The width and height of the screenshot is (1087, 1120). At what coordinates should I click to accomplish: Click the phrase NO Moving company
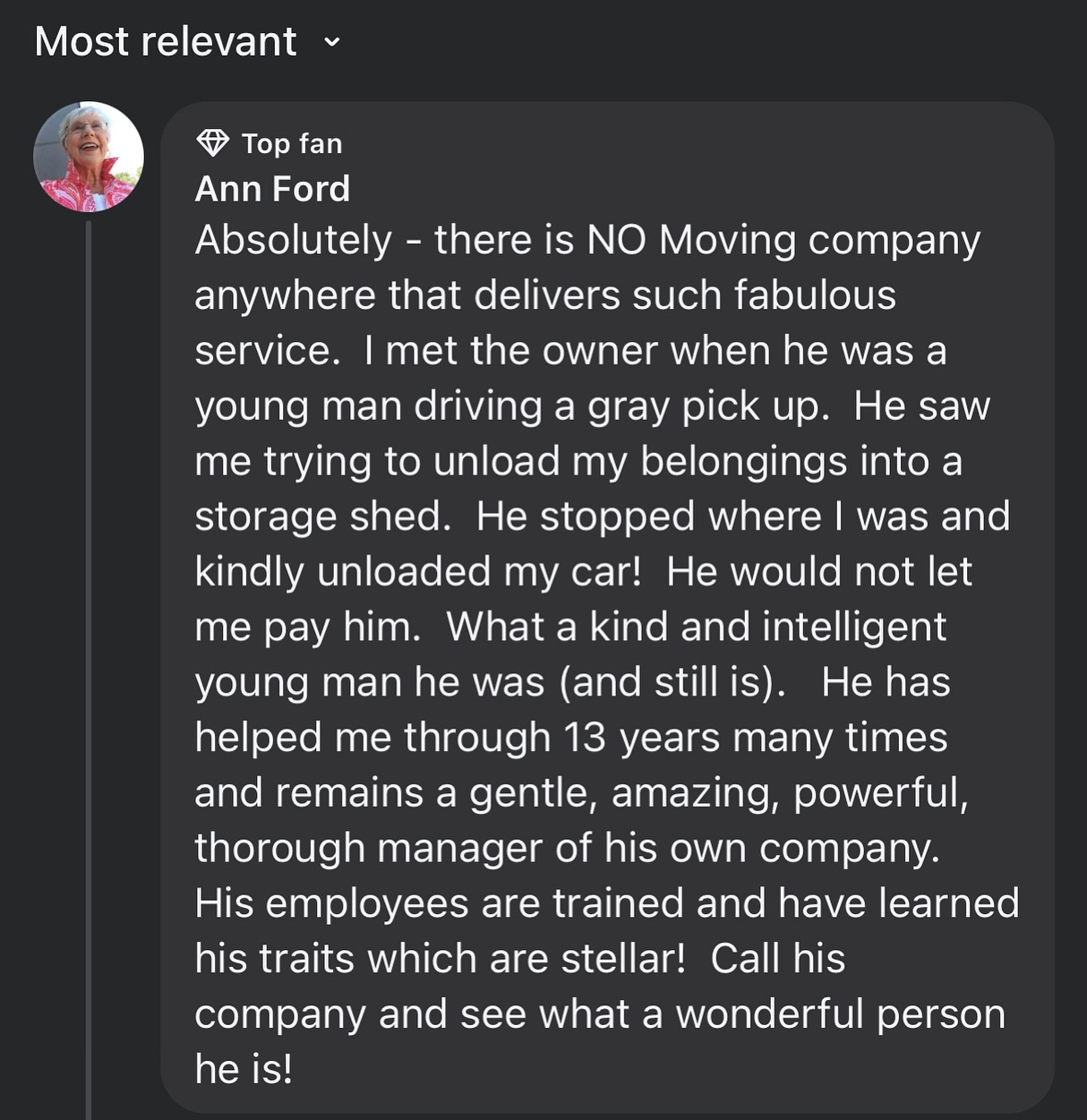(x=783, y=240)
